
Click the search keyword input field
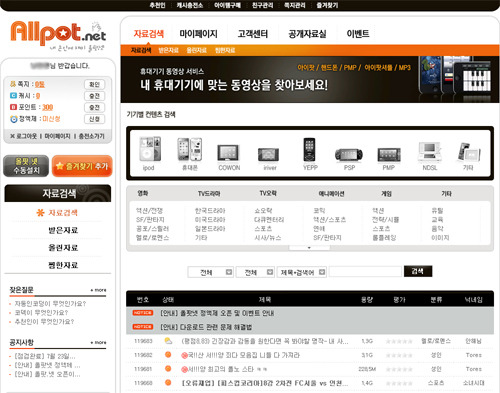click(365, 272)
